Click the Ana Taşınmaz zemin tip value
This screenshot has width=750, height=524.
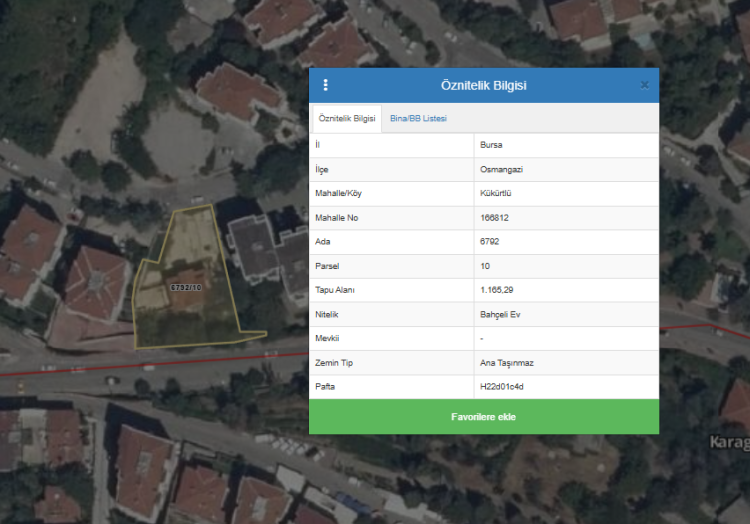coord(505,362)
